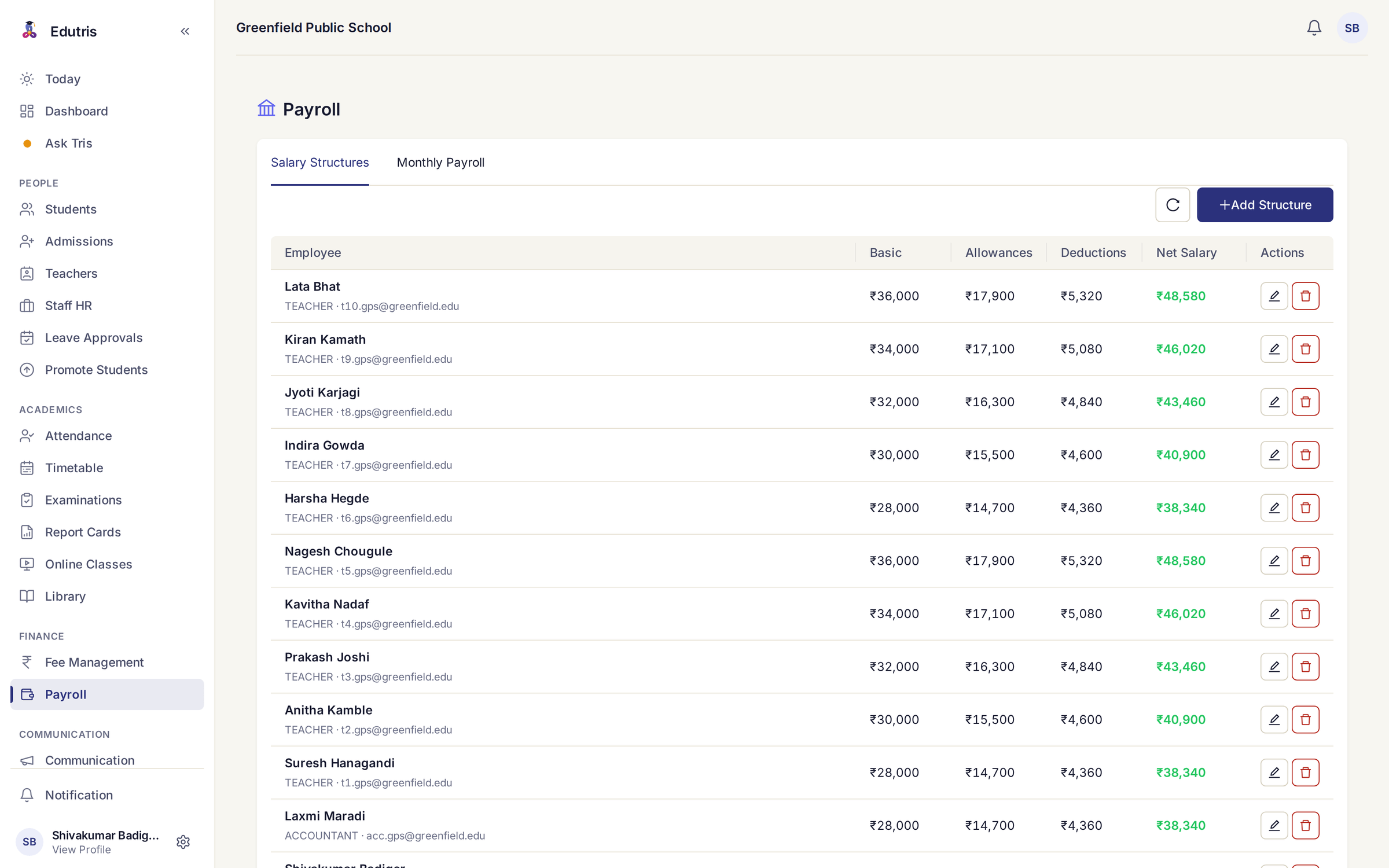Edit Prakash Joshi's salary structure

1274,667
